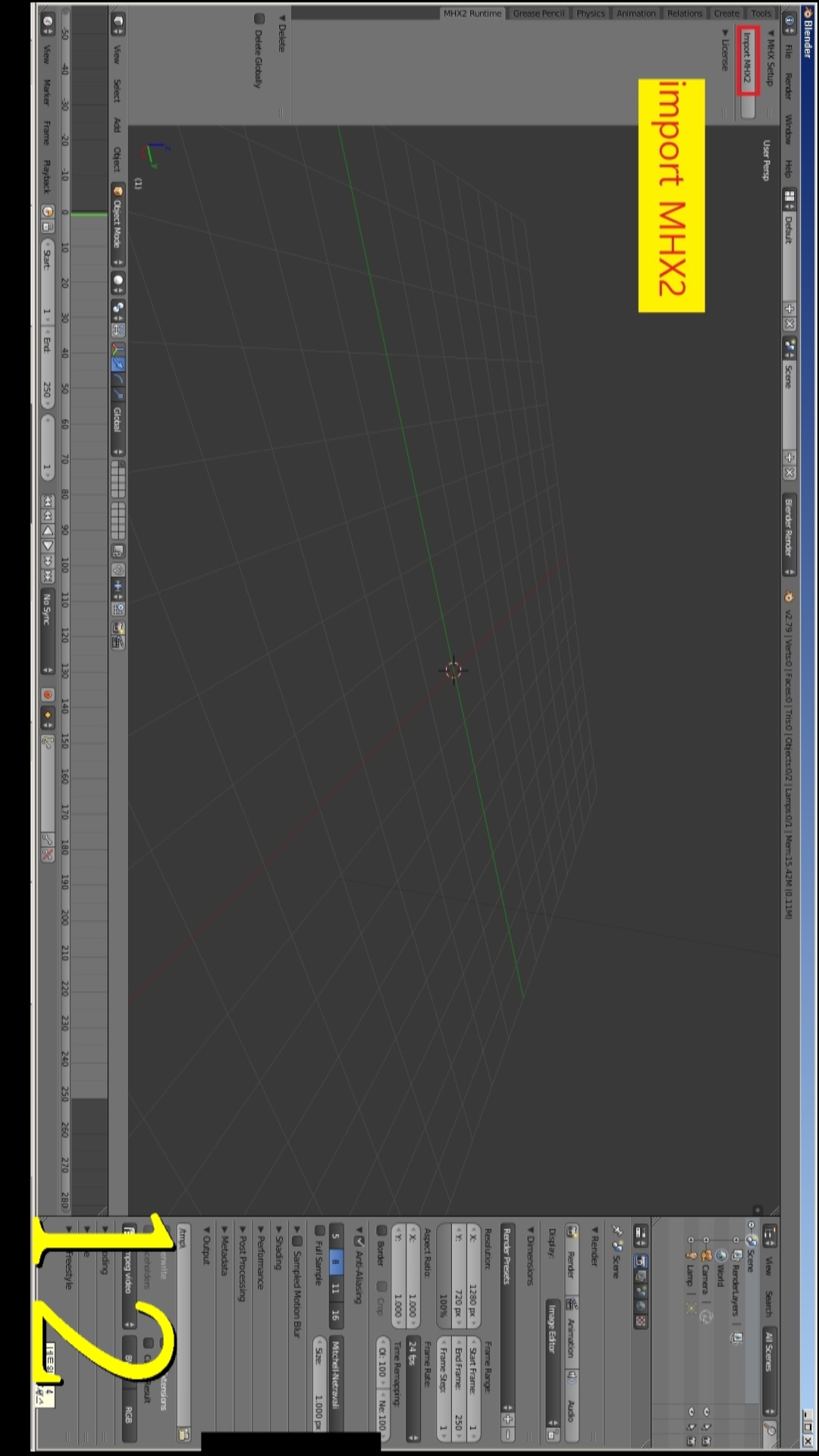Open the timeline Playback menu

(46, 176)
